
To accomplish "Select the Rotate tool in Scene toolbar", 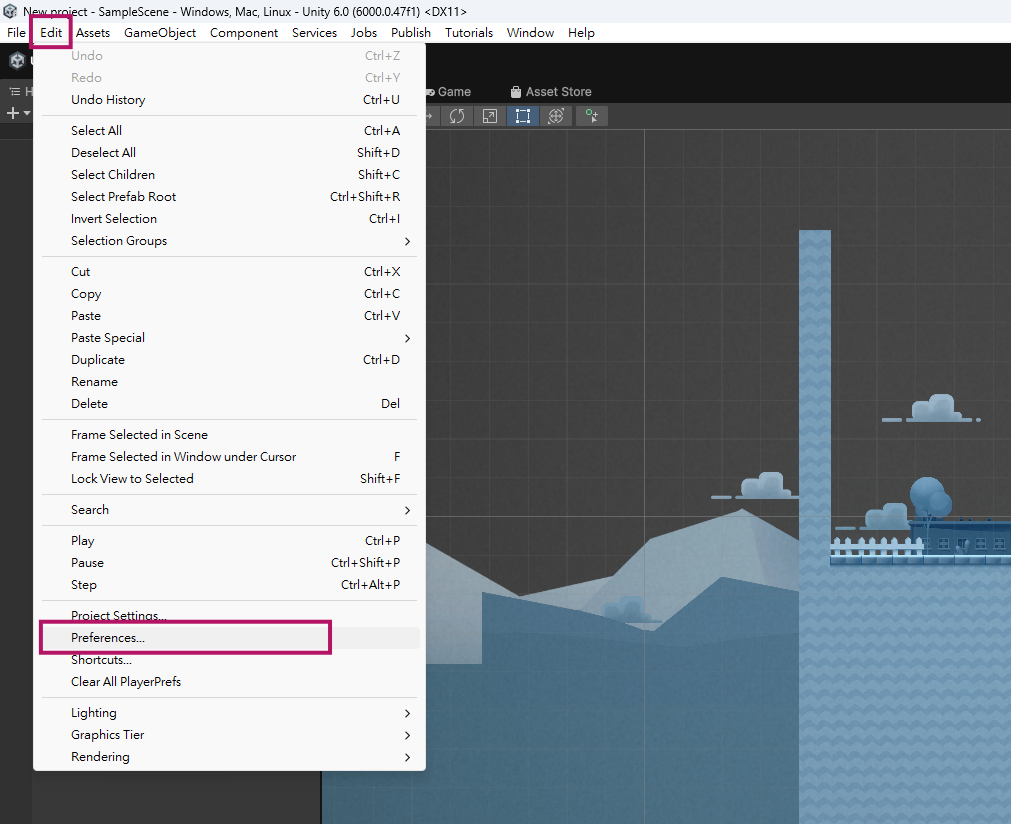I will pos(457,116).
